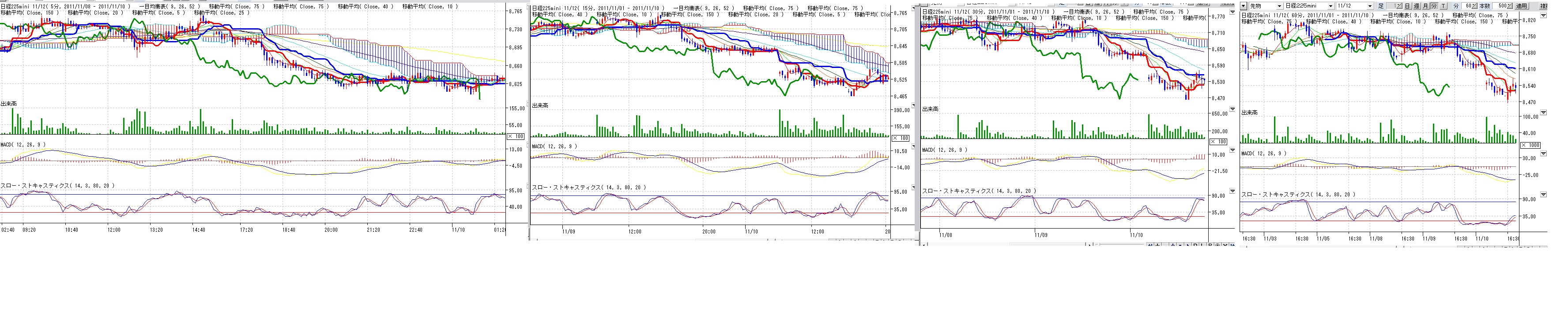
Task: Click the ×1000 volume scale box on 60-minute chart
Action: [1531, 145]
